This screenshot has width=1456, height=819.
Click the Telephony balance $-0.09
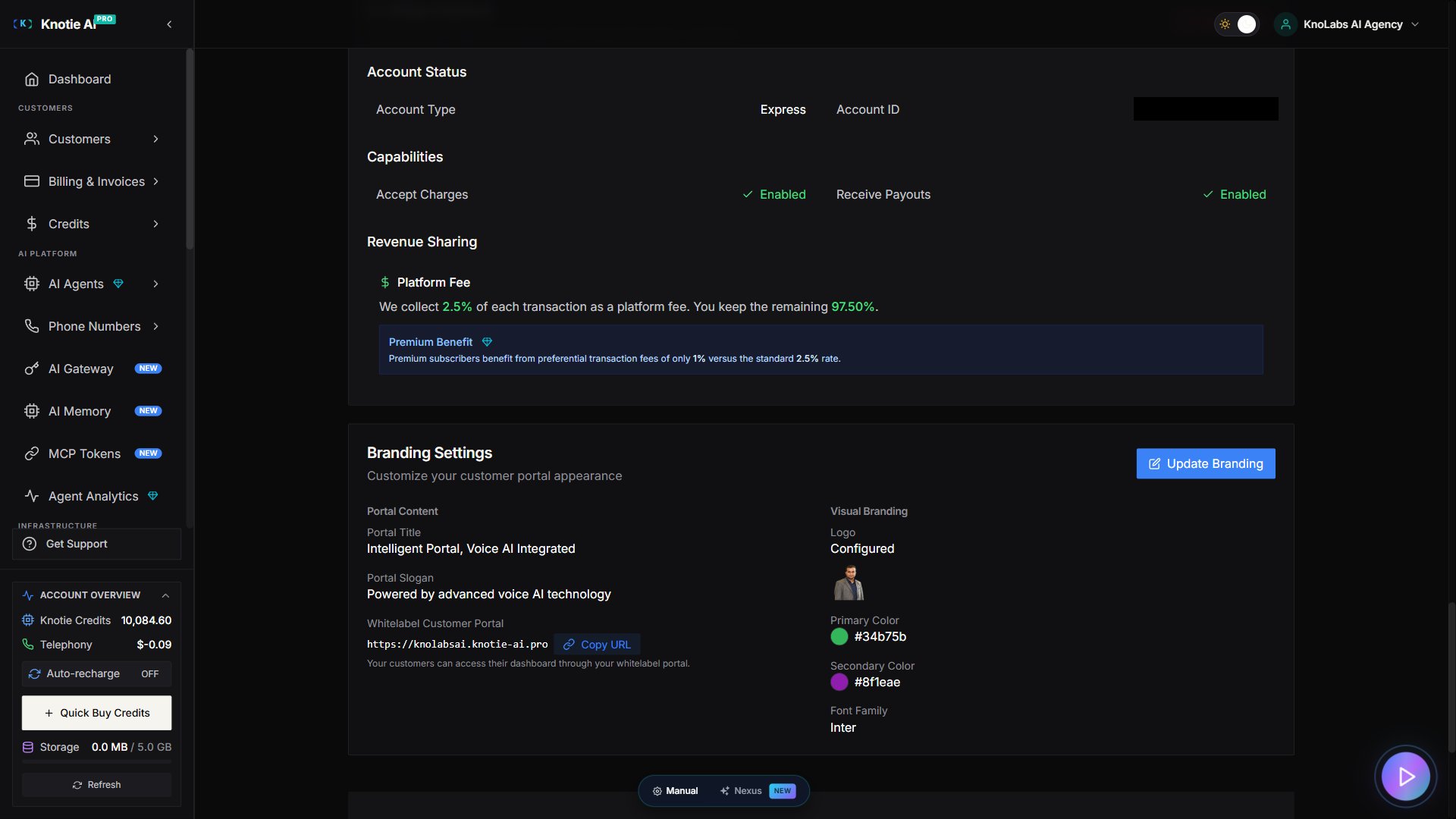(154, 645)
